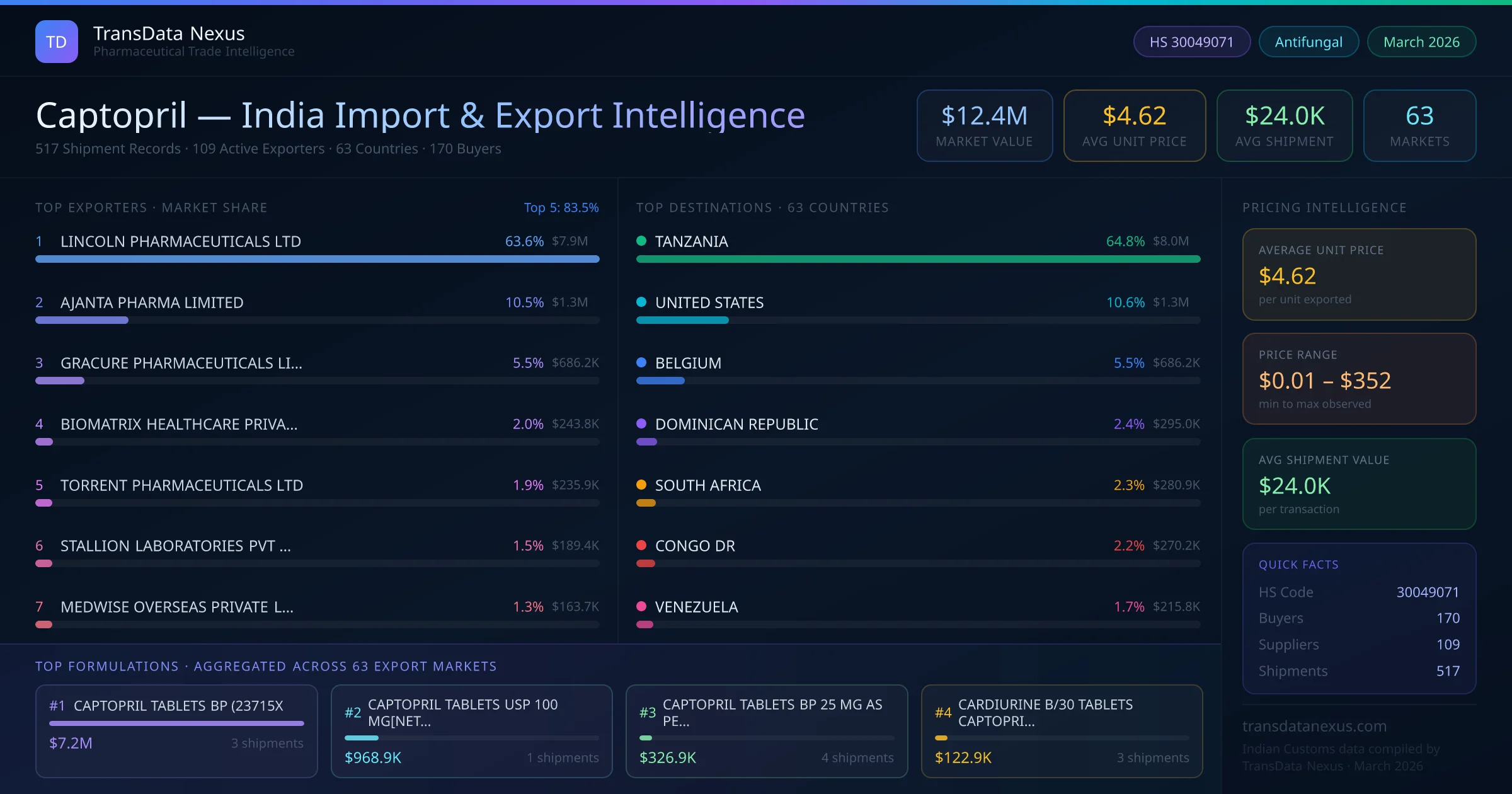Screen dimensions: 1512x794
Task: Open #1 Captopril Tablets BP formulation card
Action: [176, 730]
